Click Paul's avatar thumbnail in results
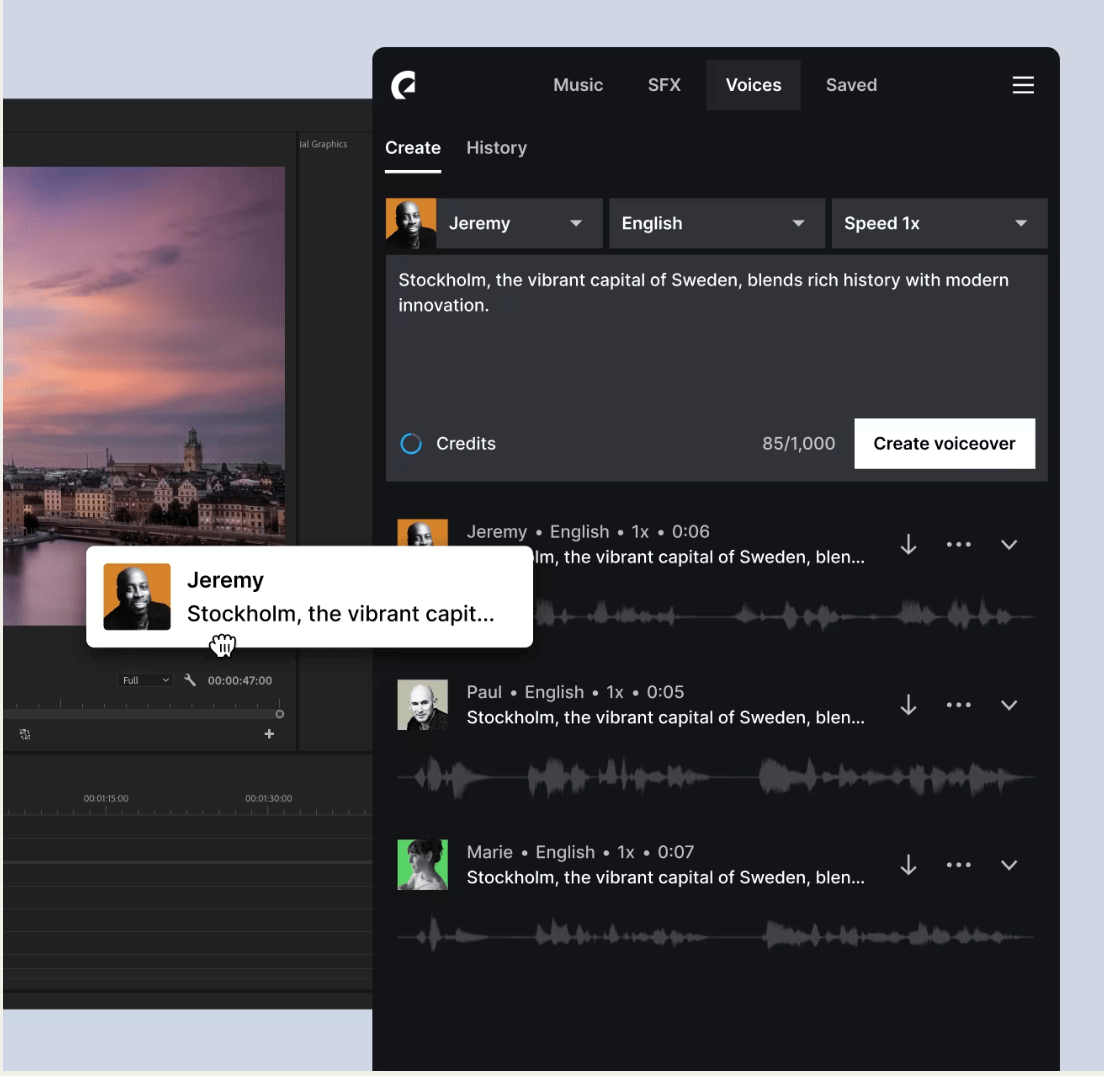This screenshot has width=1104, height=1076. pyautogui.click(x=422, y=704)
